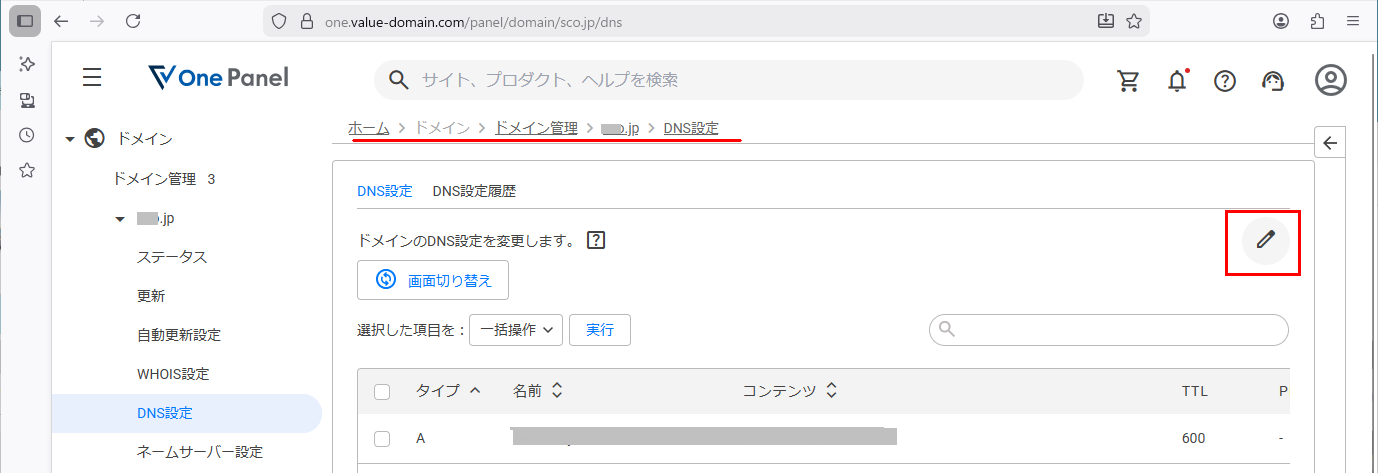Sort the table by タイプ column
The image size is (1378, 473).
(x=448, y=391)
